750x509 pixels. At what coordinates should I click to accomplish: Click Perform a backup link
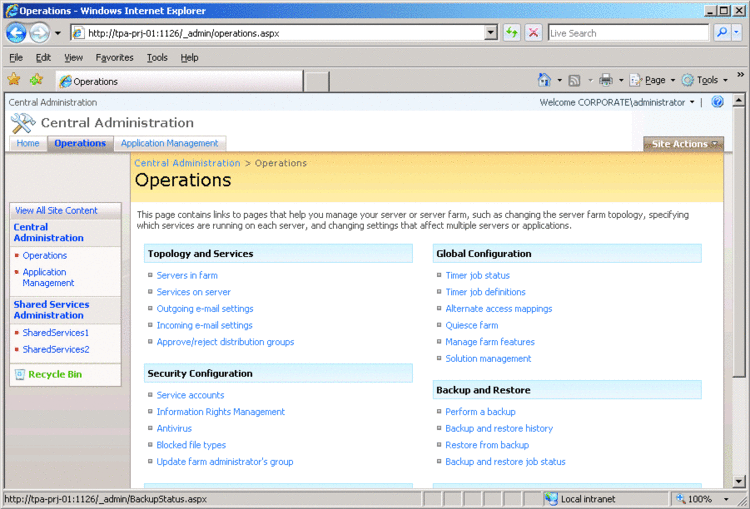point(480,412)
